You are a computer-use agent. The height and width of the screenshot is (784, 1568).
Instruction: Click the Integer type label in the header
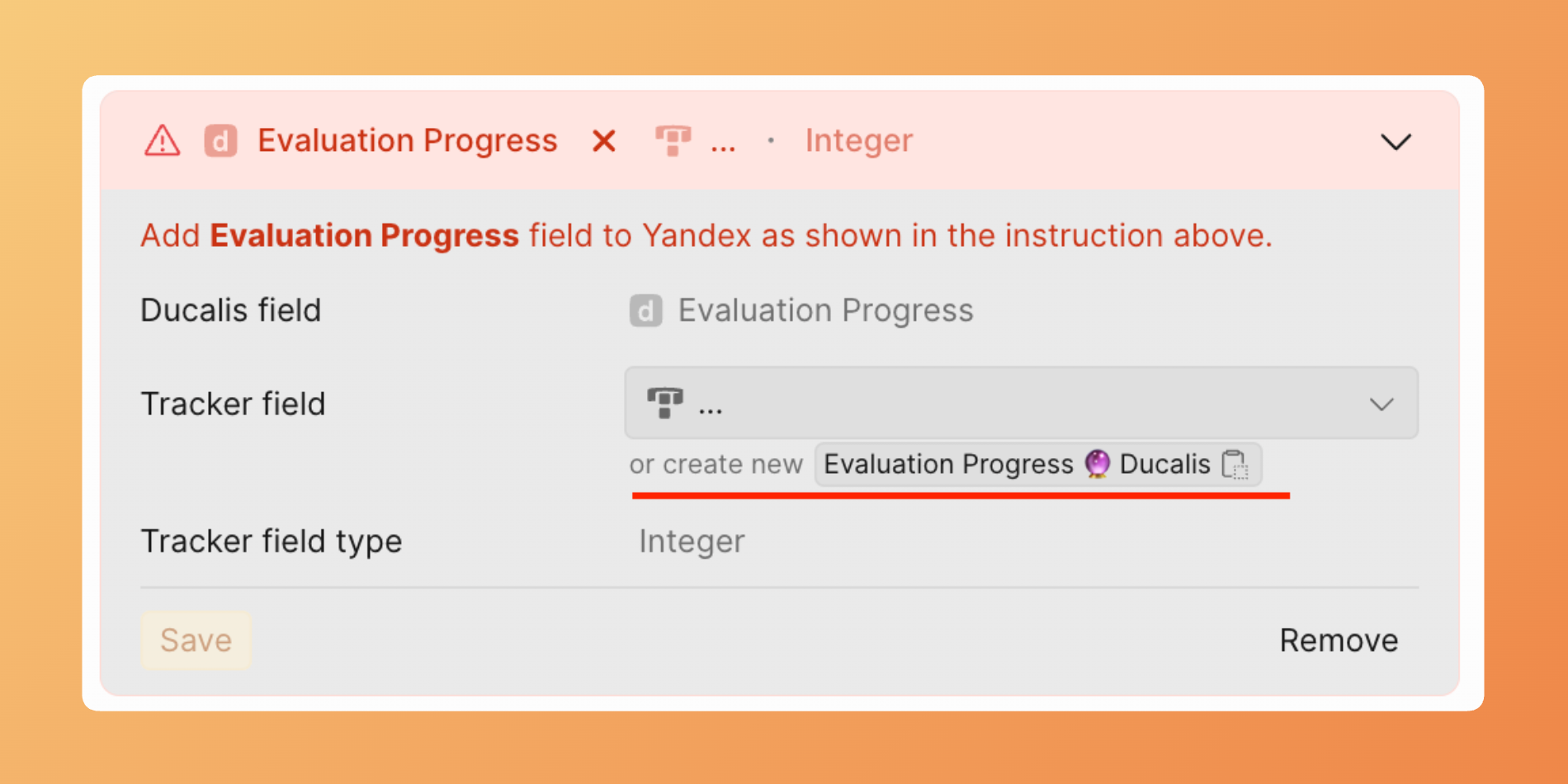[x=858, y=141]
